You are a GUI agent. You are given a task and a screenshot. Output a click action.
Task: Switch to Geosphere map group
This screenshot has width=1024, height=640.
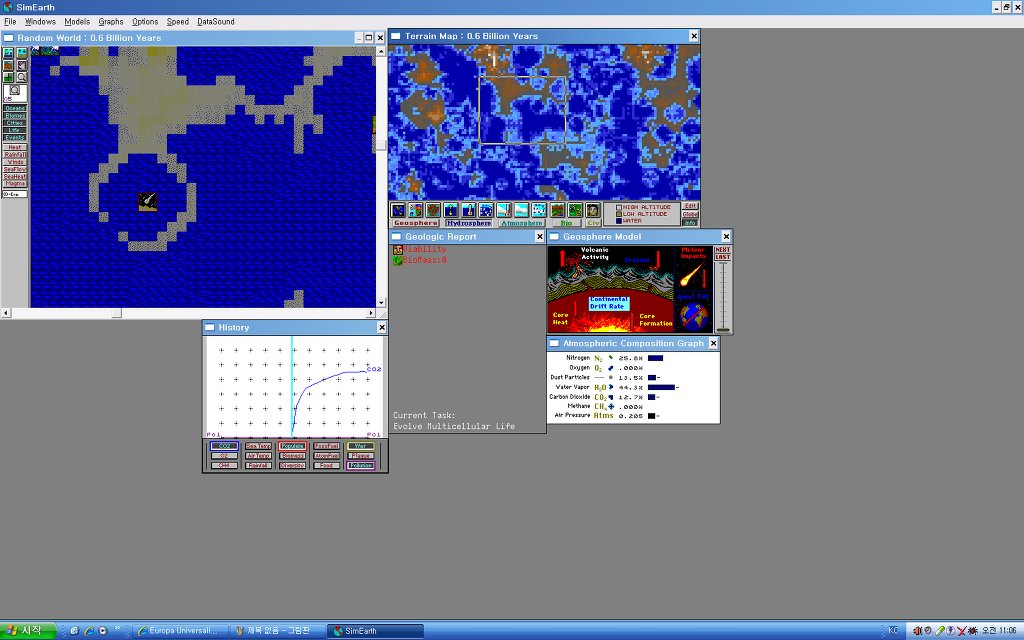[415, 223]
